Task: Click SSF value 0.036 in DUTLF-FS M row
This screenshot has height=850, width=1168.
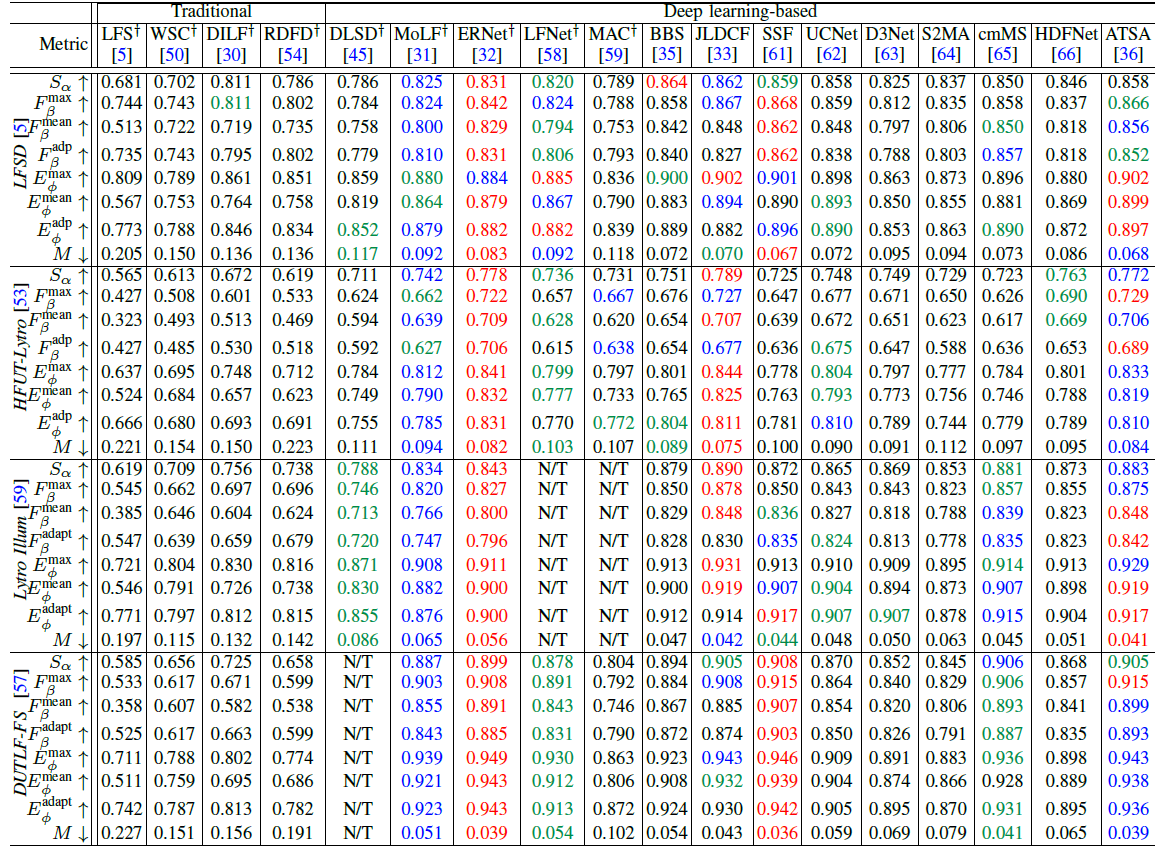Action: click(x=777, y=834)
